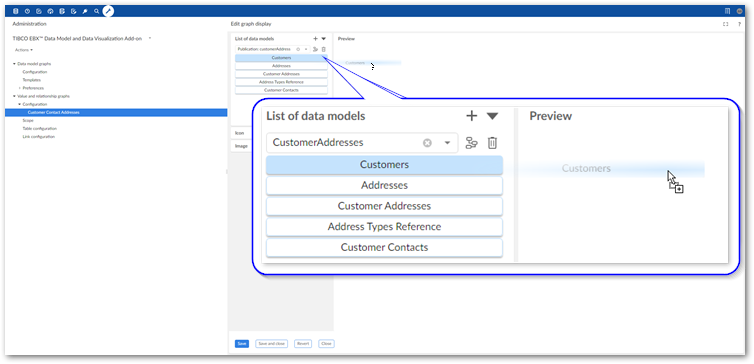
Task: Open the Image section tab
Action: pyautogui.click(x=242, y=146)
